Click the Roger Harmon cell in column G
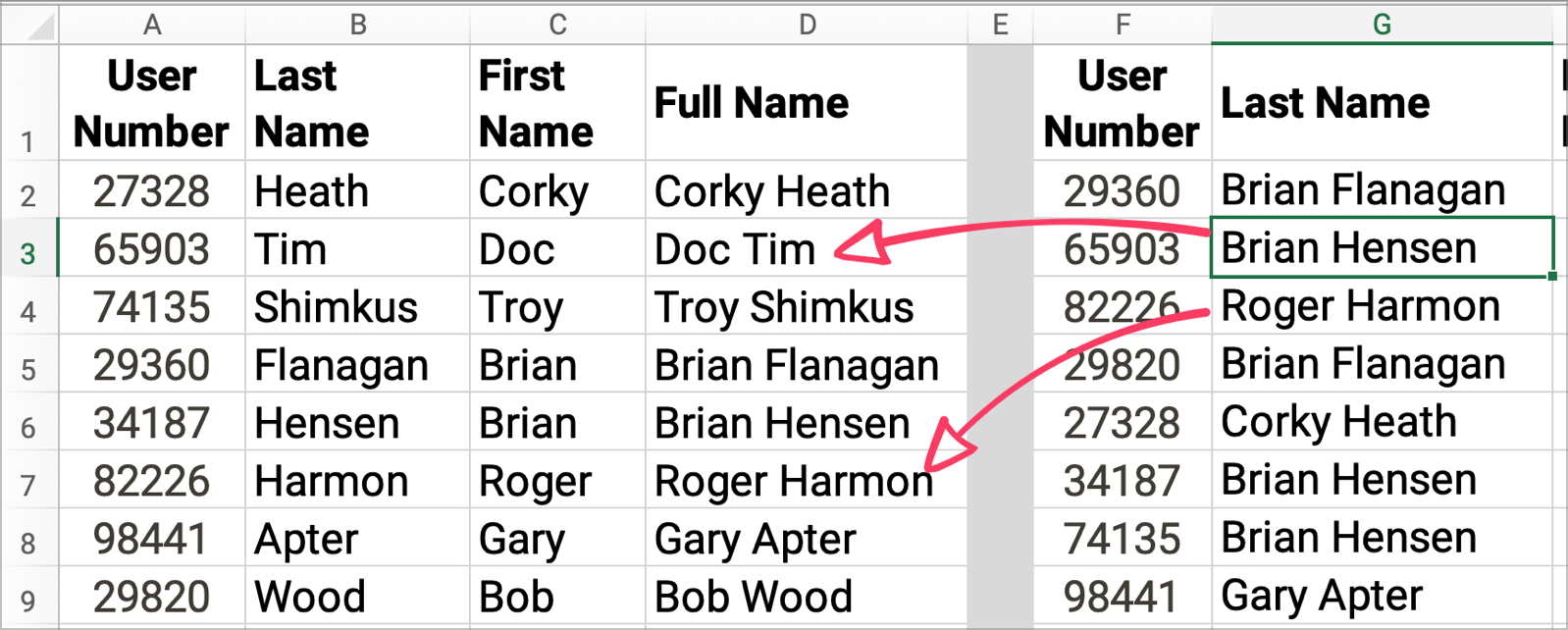The height and width of the screenshot is (630, 1568). (x=1382, y=306)
